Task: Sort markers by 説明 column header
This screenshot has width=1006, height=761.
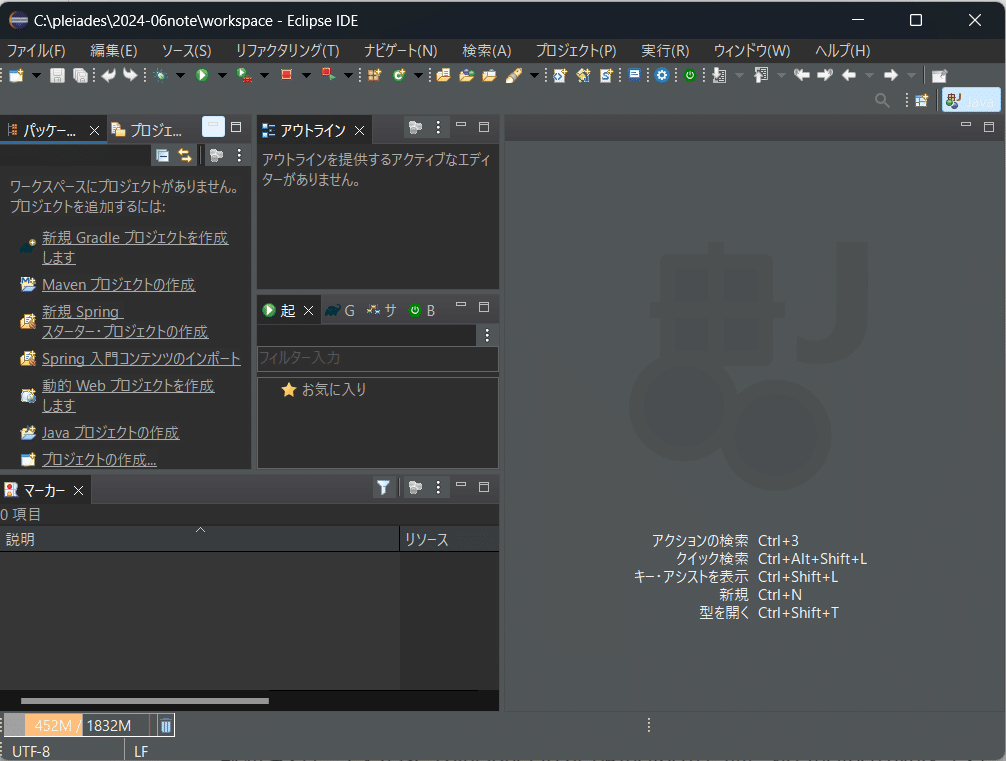Action: point(200,539)
